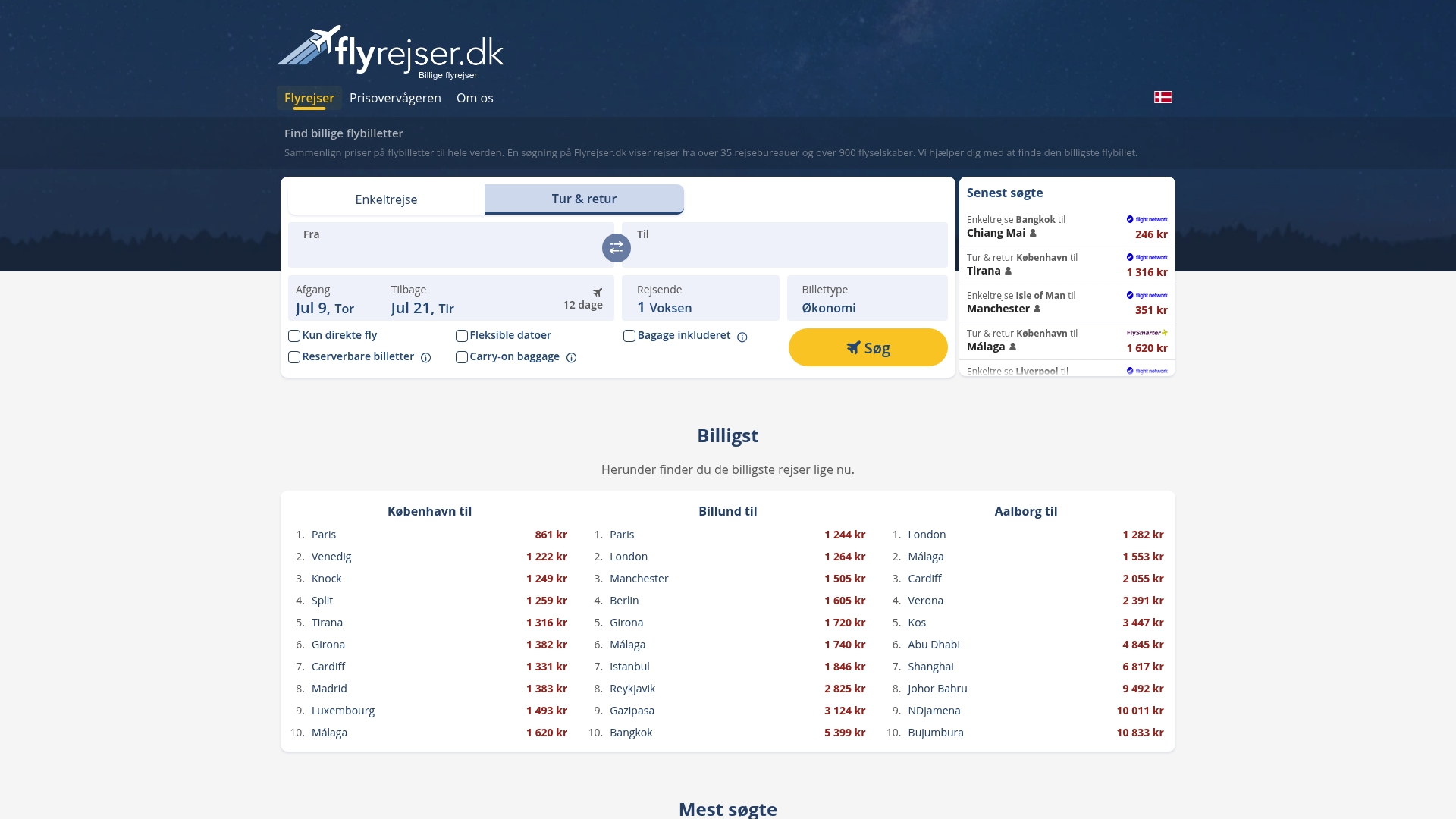Click the København til column heading

pos(429,511)
